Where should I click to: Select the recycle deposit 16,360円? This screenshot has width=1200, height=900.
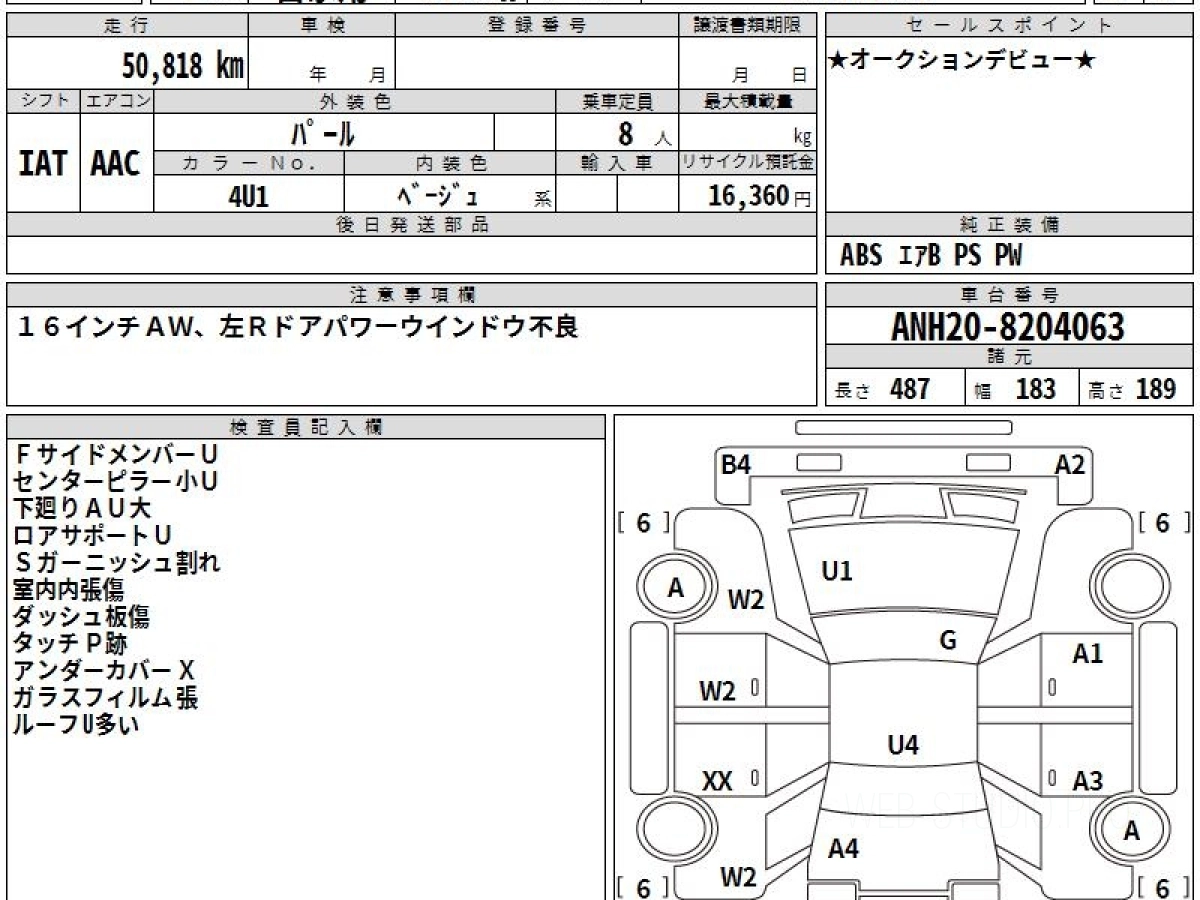pyautogui.click(x=760, y=196)
